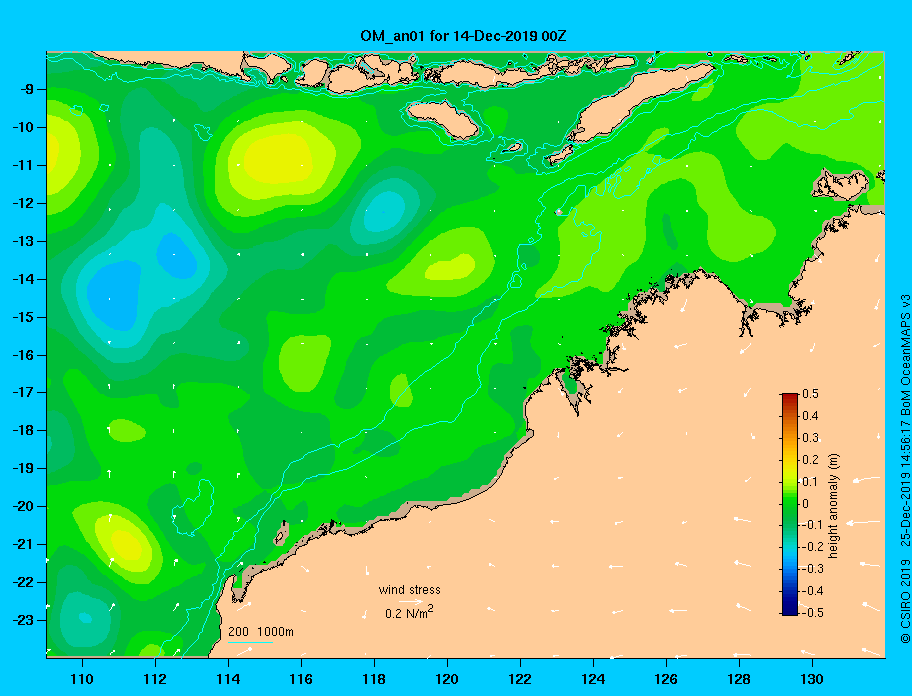912x696 pixels.
Task: Click the colorbar tick label '0.4' (positive)
Action: [x=810, y=416]
